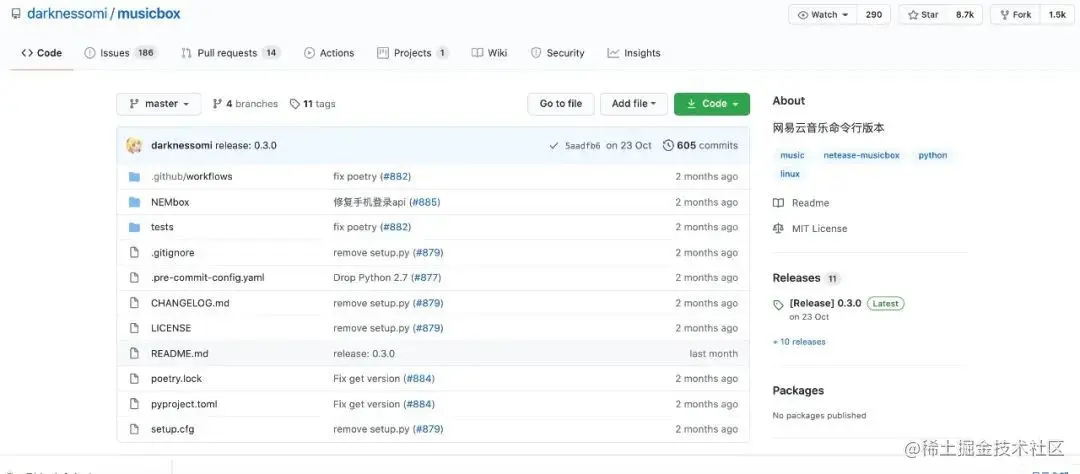Open the NEMbox folder

pos(170,203)
